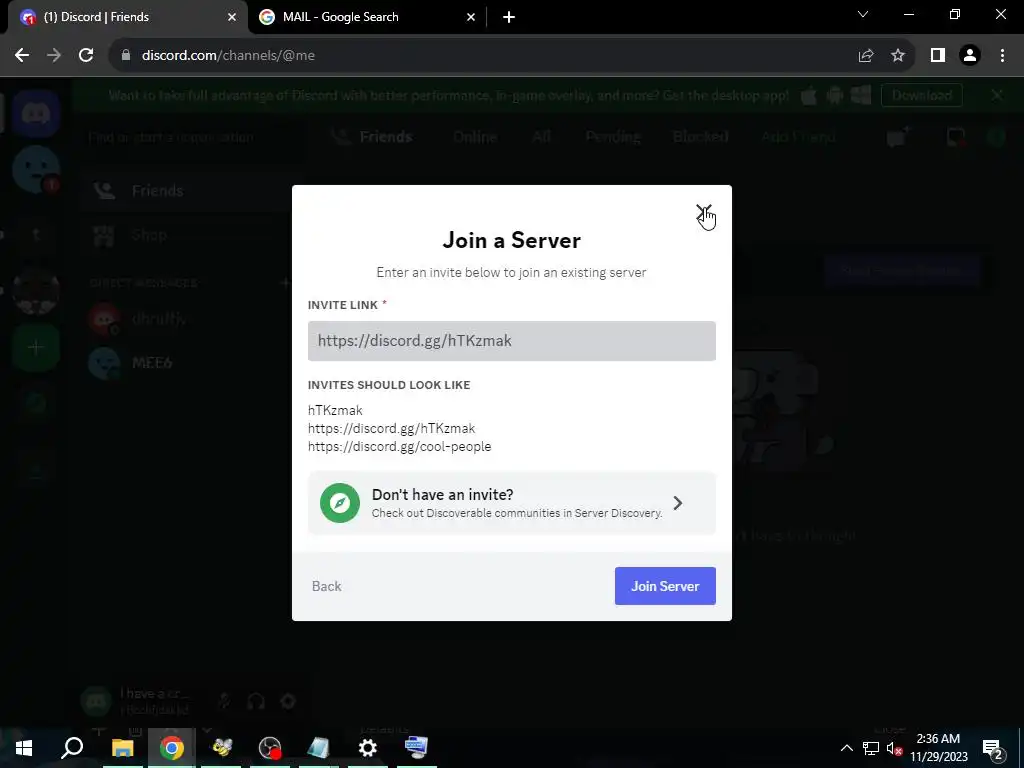Click the Discord home icon in server list
The image size is (1024, 768).
pyautogui.click(x=36, y=114)
